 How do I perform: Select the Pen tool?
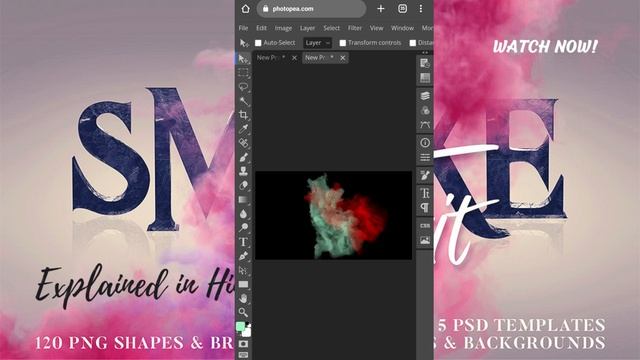[243, 256]
